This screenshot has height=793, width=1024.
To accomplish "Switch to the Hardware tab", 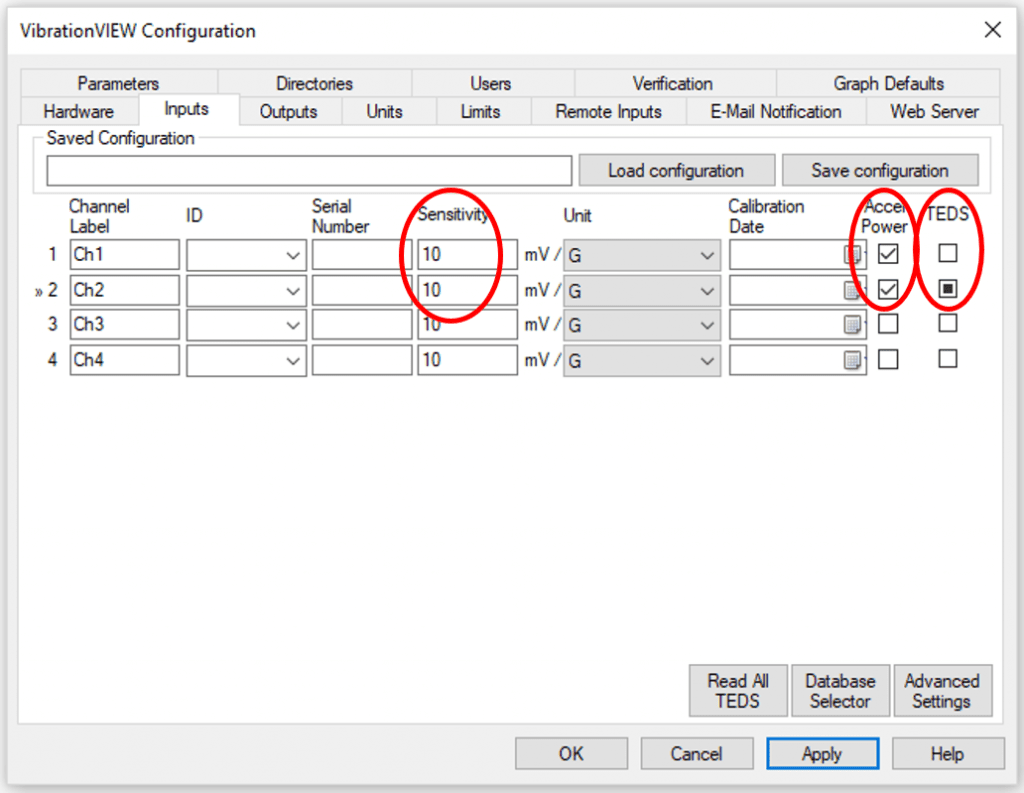I will click(x=79, y=111).
